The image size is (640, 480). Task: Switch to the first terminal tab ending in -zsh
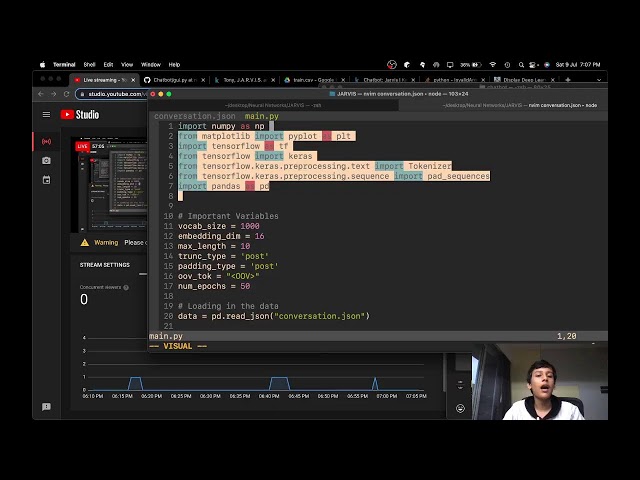tap(273, 105)
